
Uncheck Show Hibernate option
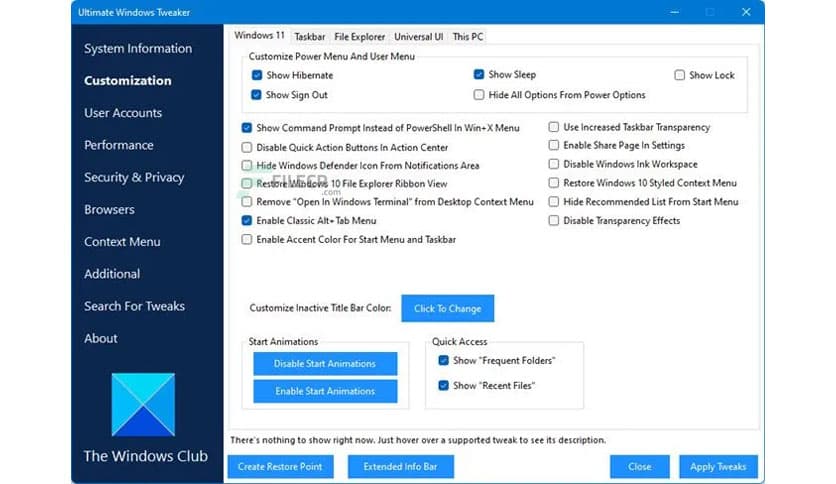[x=257, y=75]
